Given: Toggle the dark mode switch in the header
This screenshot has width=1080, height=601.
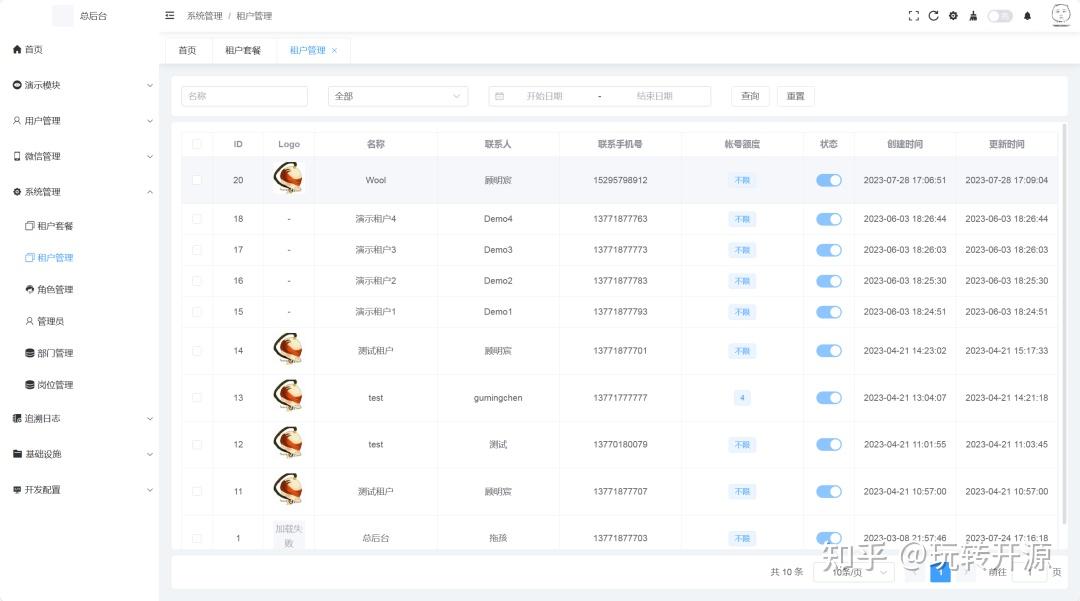Looking at the screenshot, I should (x=999, y=16).
